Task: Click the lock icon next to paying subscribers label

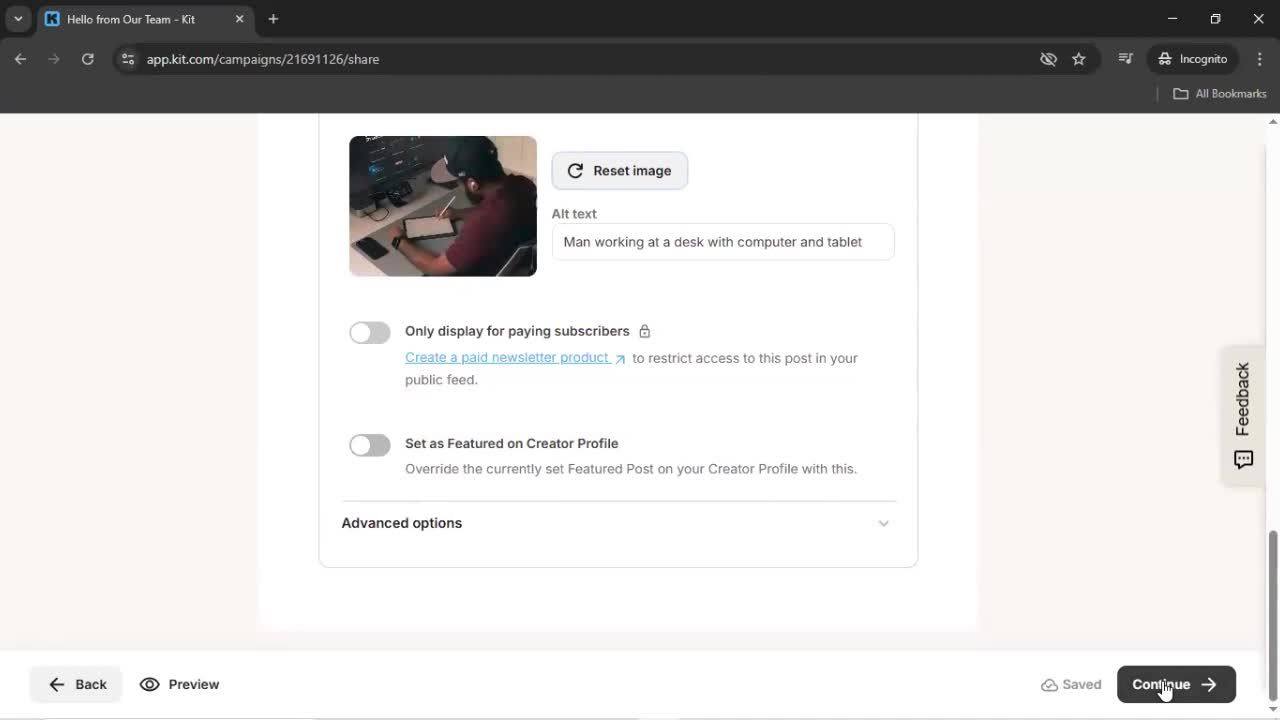Action: coord(644,330)
